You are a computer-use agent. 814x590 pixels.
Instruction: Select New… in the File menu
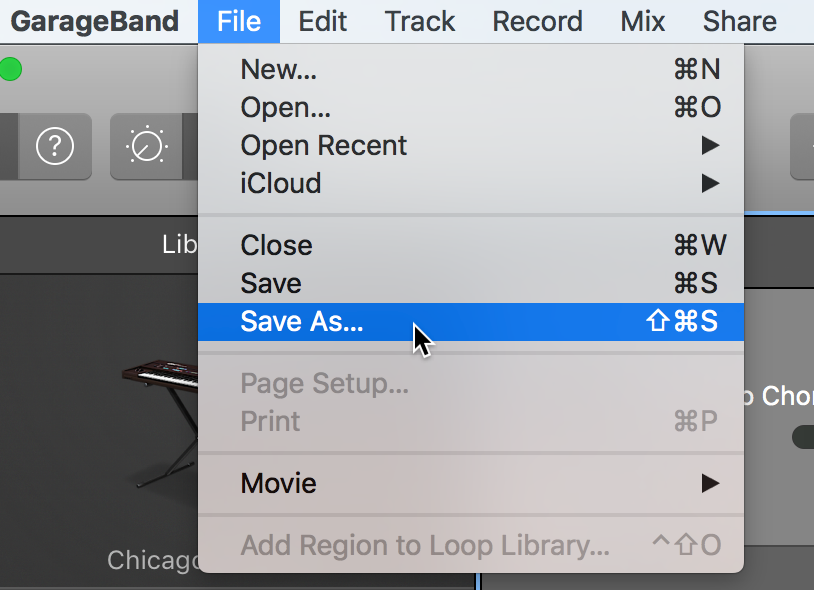(x=471, y=70)
